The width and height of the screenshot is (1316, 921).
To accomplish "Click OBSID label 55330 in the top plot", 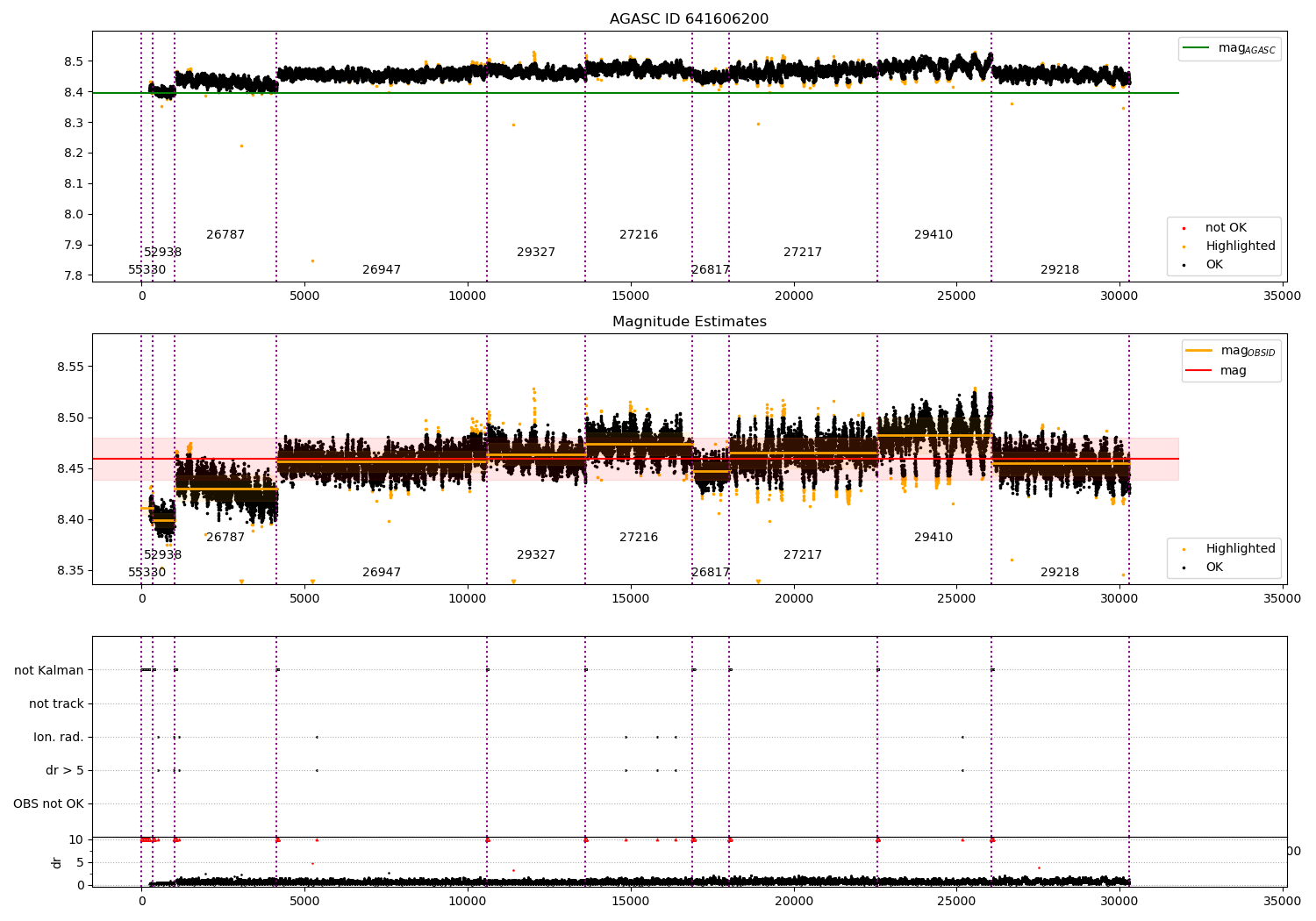I will pos(147,270).
